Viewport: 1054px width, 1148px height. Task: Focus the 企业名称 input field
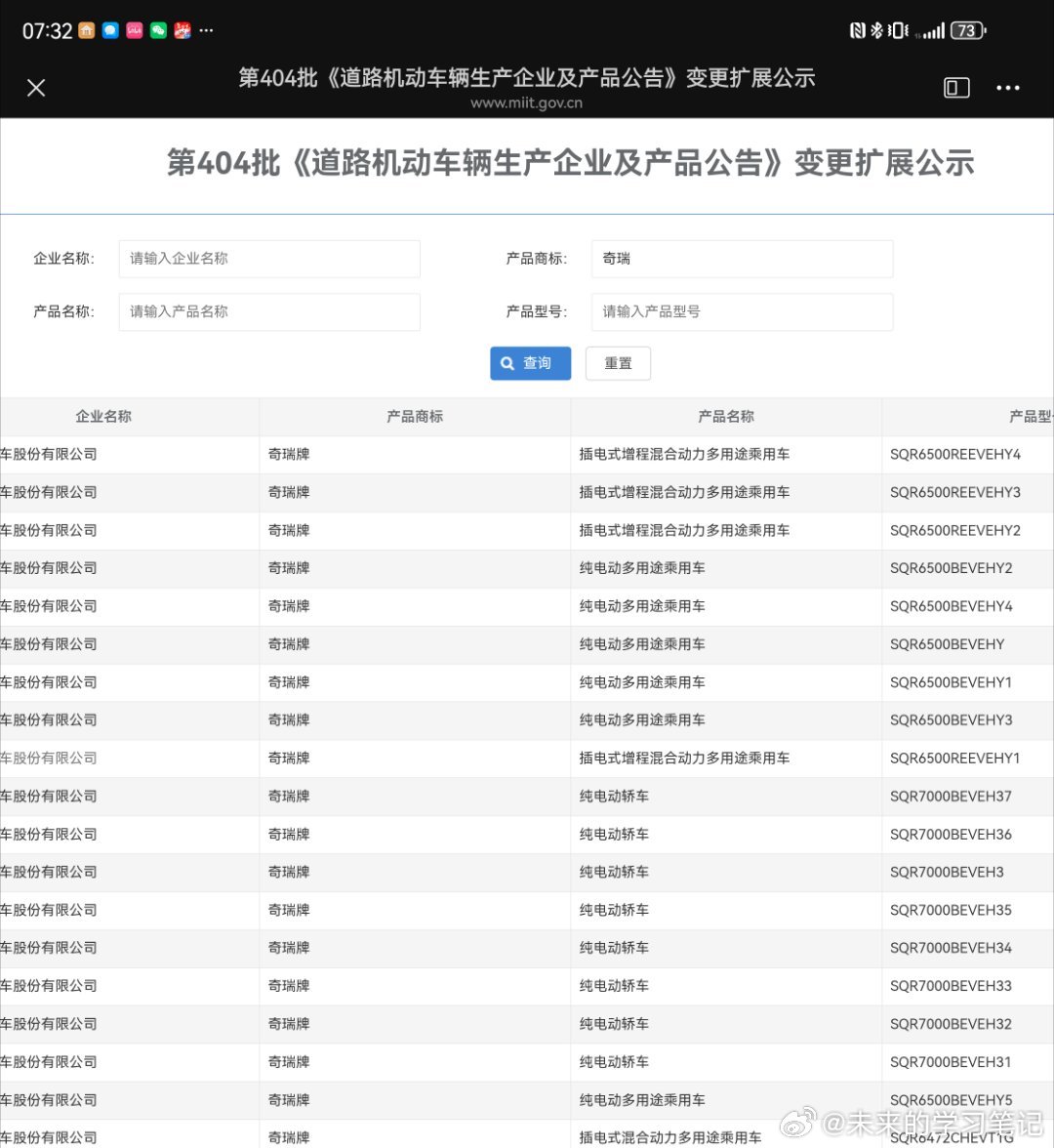(269, 259)
